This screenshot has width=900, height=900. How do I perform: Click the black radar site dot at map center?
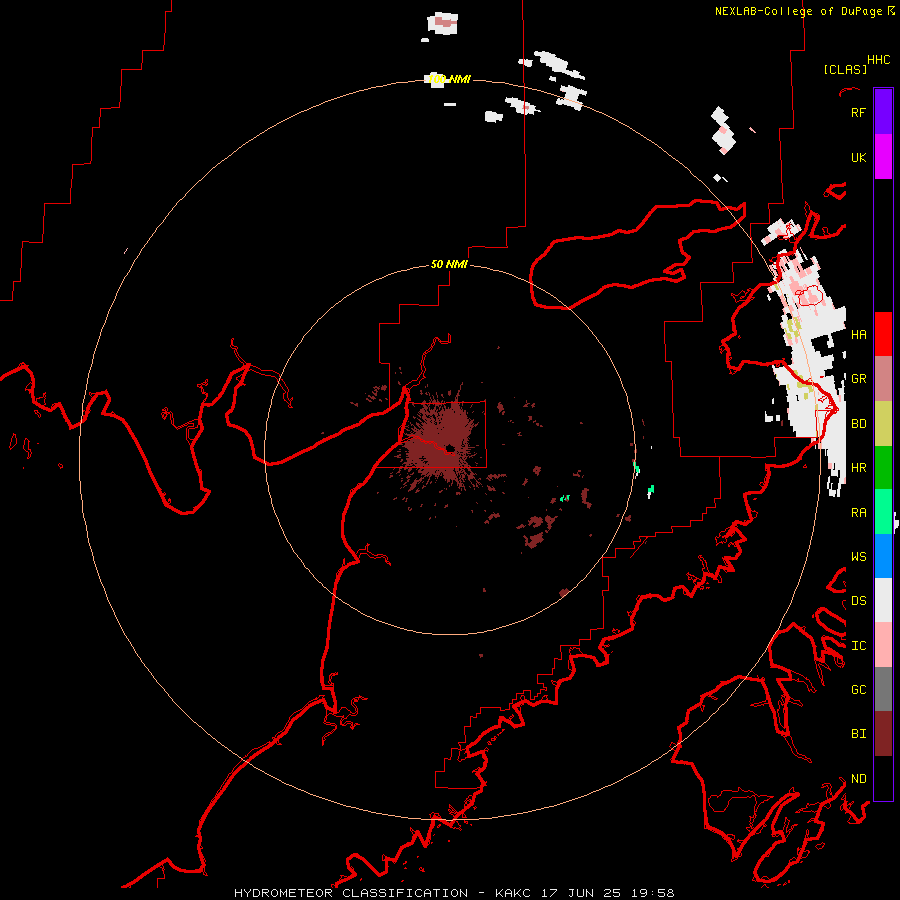click(451, 448)
